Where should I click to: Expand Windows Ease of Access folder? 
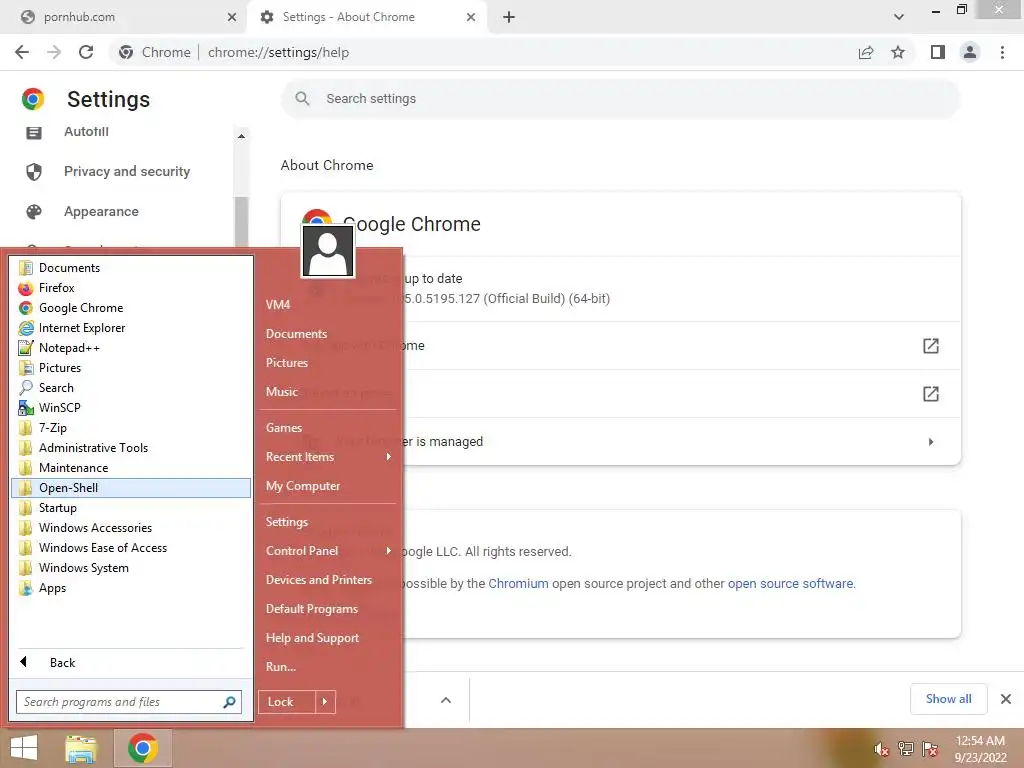(x=131, y=547)
